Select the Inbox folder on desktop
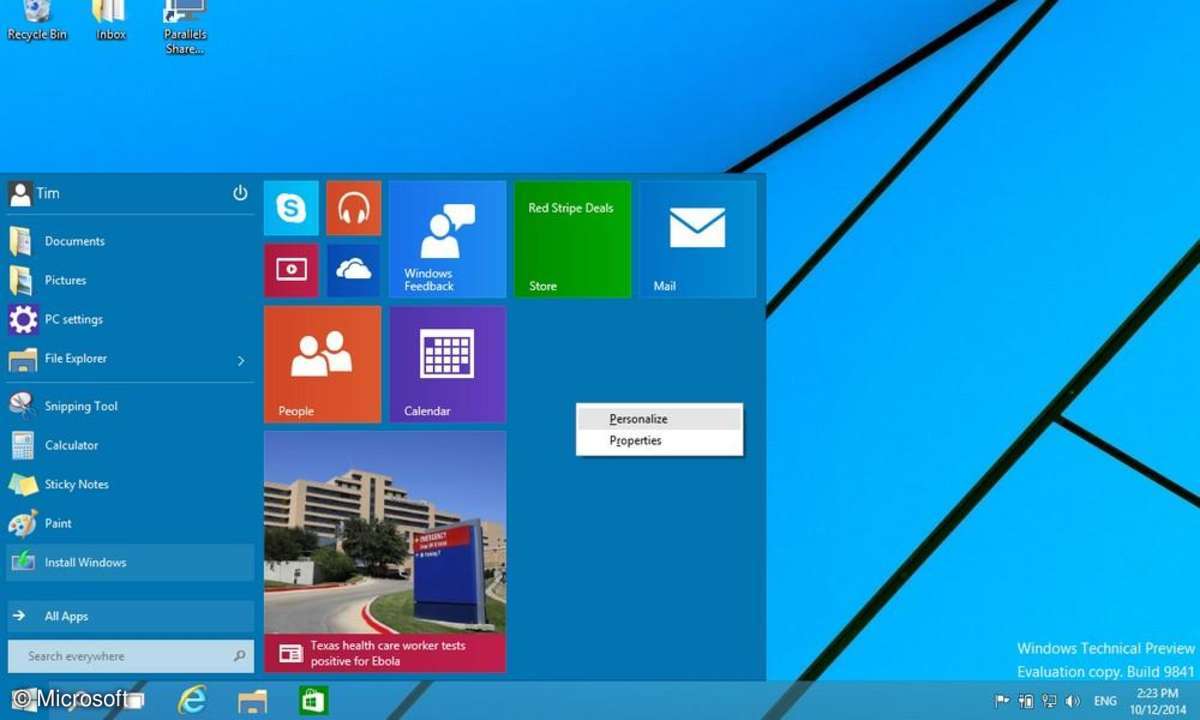 (110, 20)
